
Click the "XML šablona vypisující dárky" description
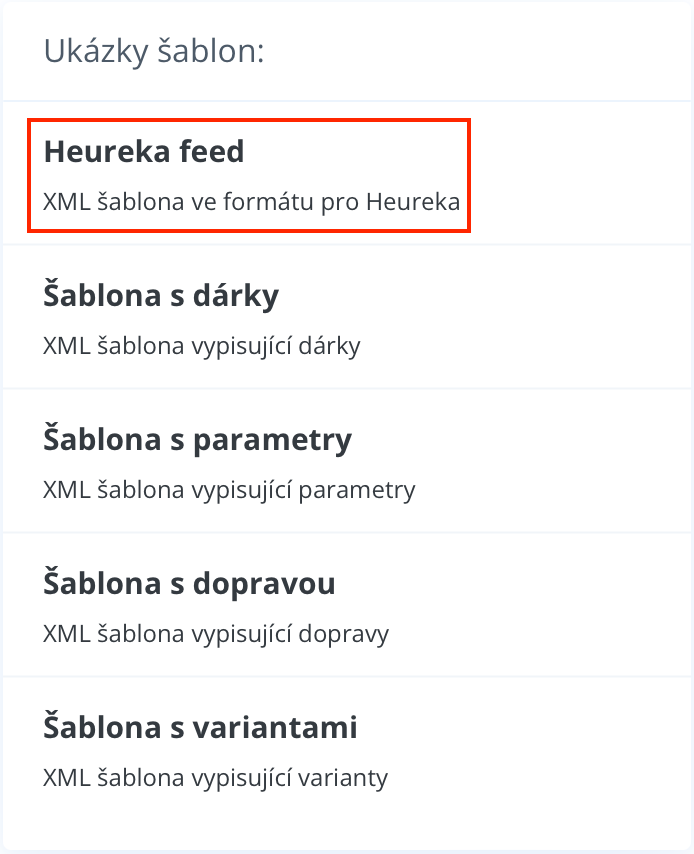pos(201,346)
